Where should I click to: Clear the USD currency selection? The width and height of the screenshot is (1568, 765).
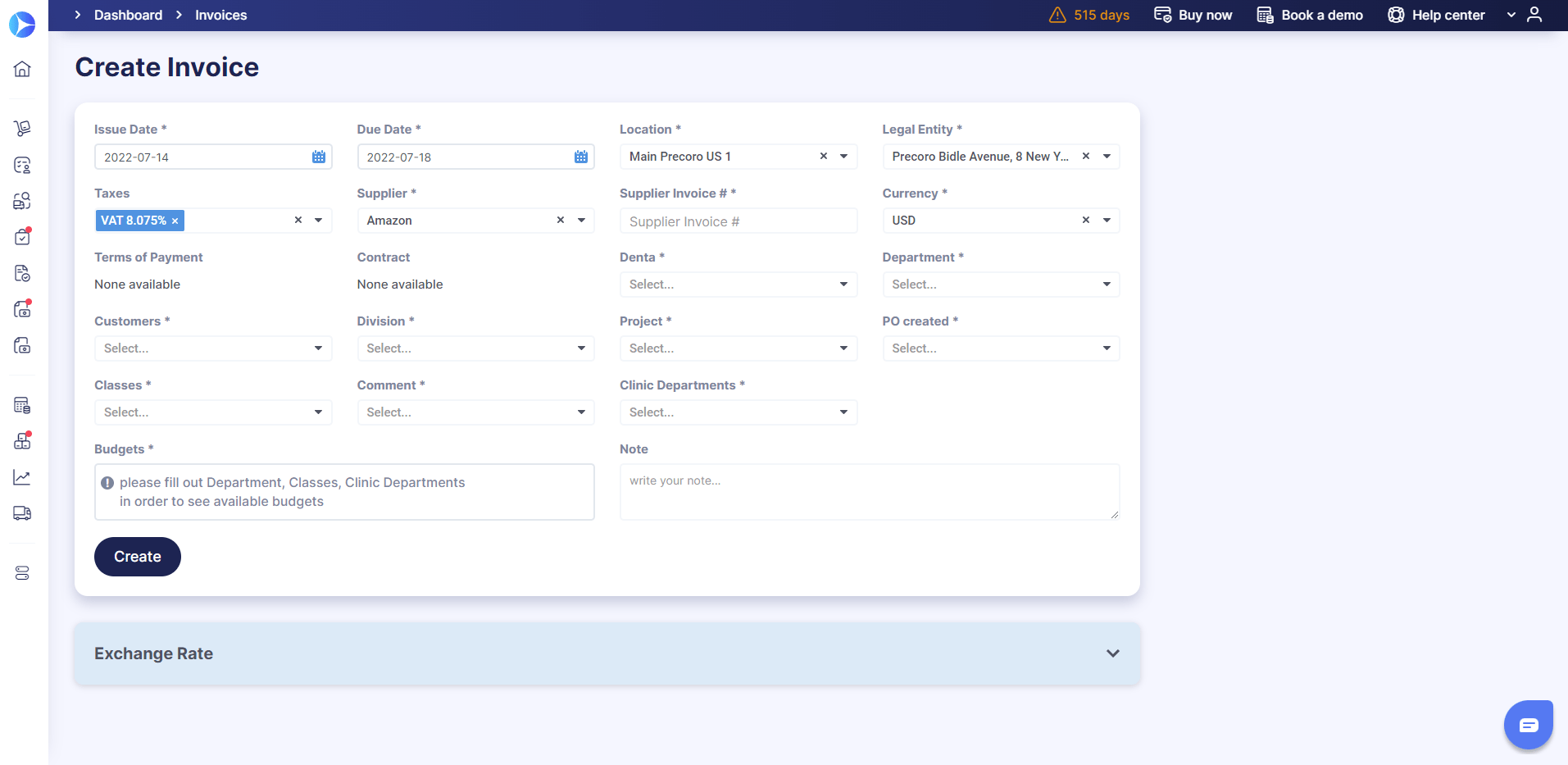(1086, 220)
